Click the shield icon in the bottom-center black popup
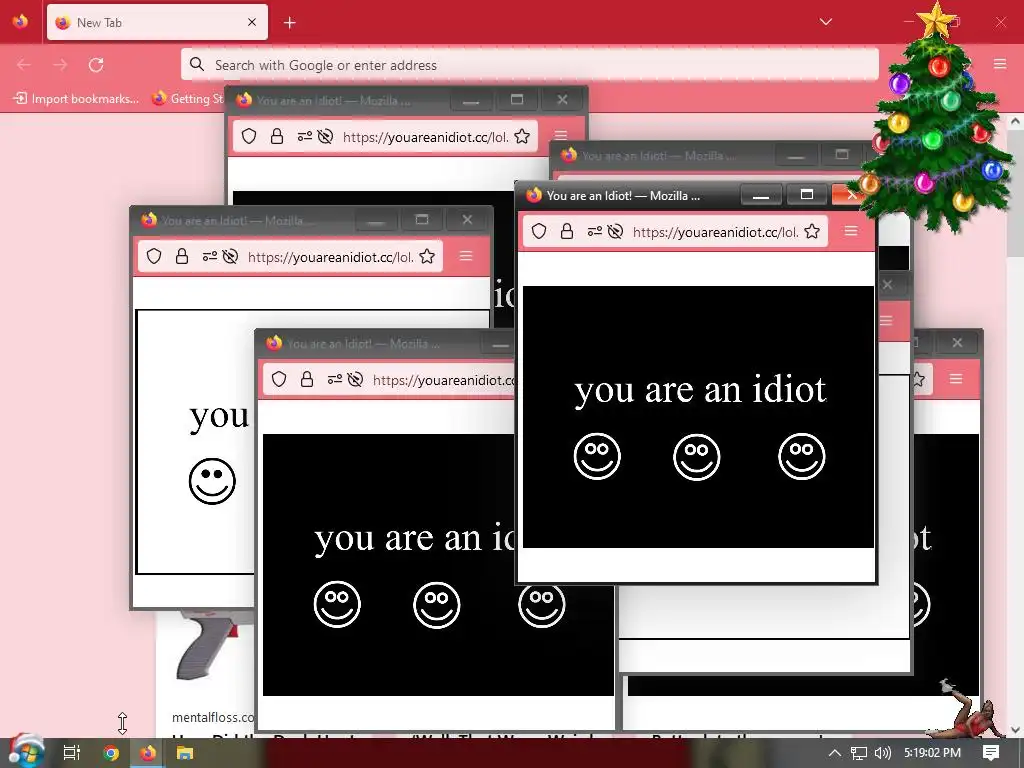1024x768 pixels. (x=279, y=379)
